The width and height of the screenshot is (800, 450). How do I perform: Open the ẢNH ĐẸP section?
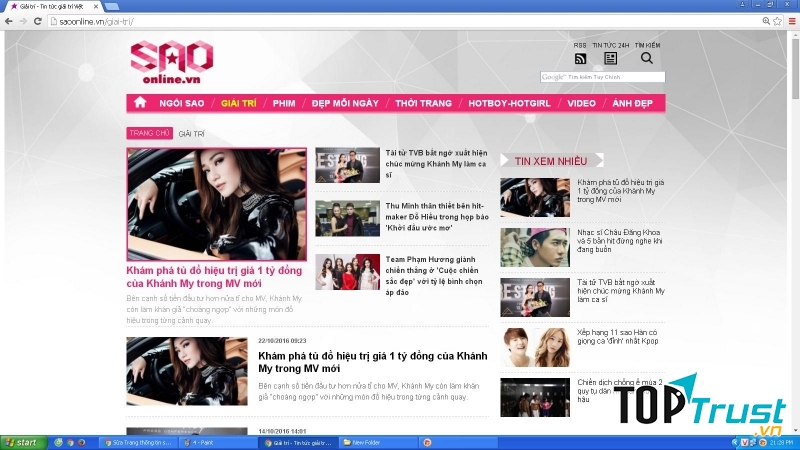632,103
